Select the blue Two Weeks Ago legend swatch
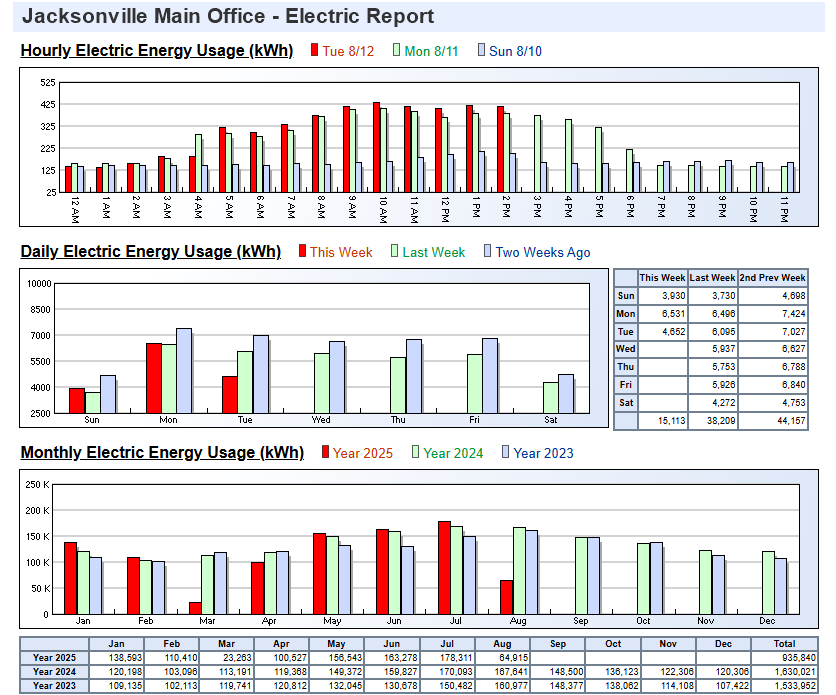 click(488, 252)
